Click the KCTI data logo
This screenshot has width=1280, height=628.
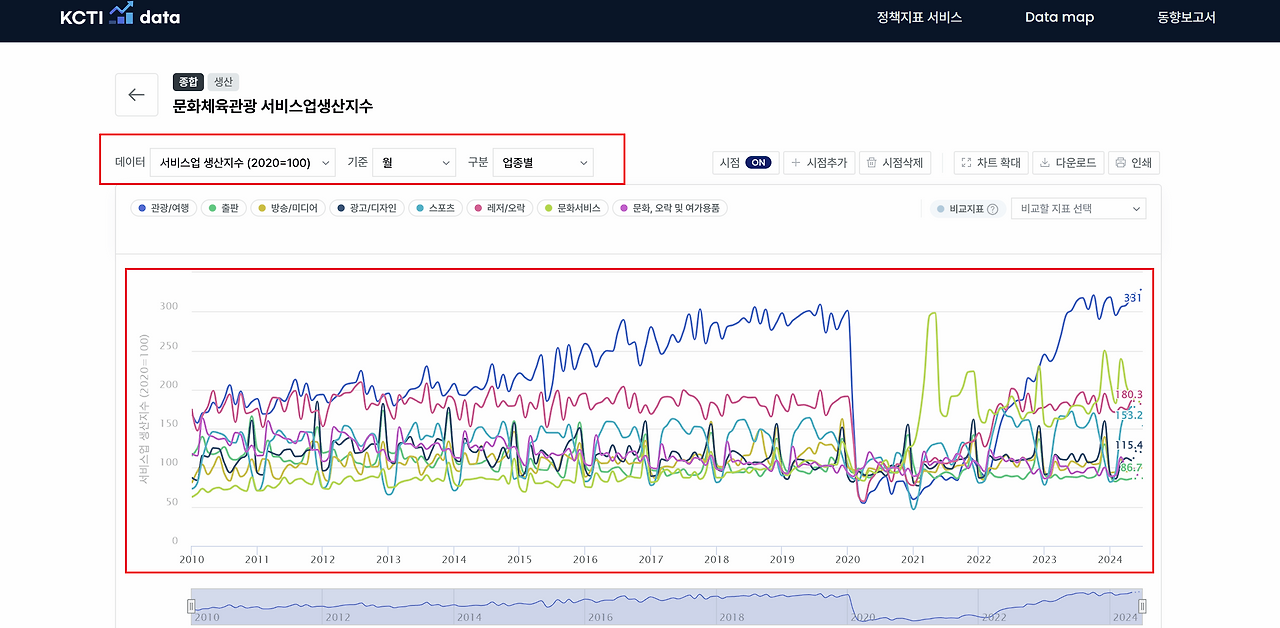click(120, 17)
